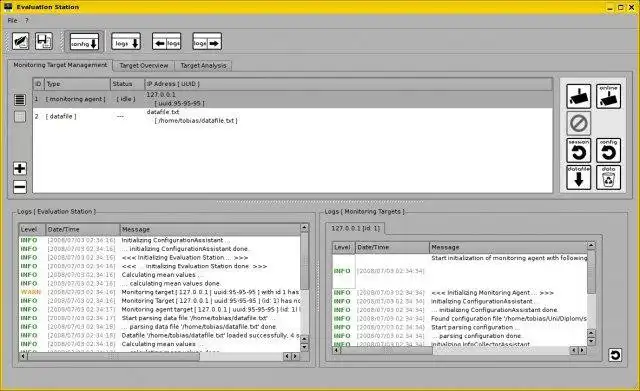Viewport: 640px width, 391px height.
Task: Click the toolbar drag handle before config button
Action: (x=62, y=42)
